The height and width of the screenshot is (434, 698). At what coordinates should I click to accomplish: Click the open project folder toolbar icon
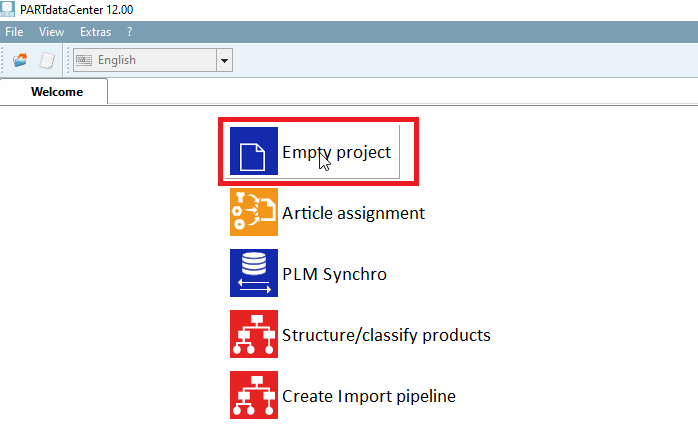[20, 60]
